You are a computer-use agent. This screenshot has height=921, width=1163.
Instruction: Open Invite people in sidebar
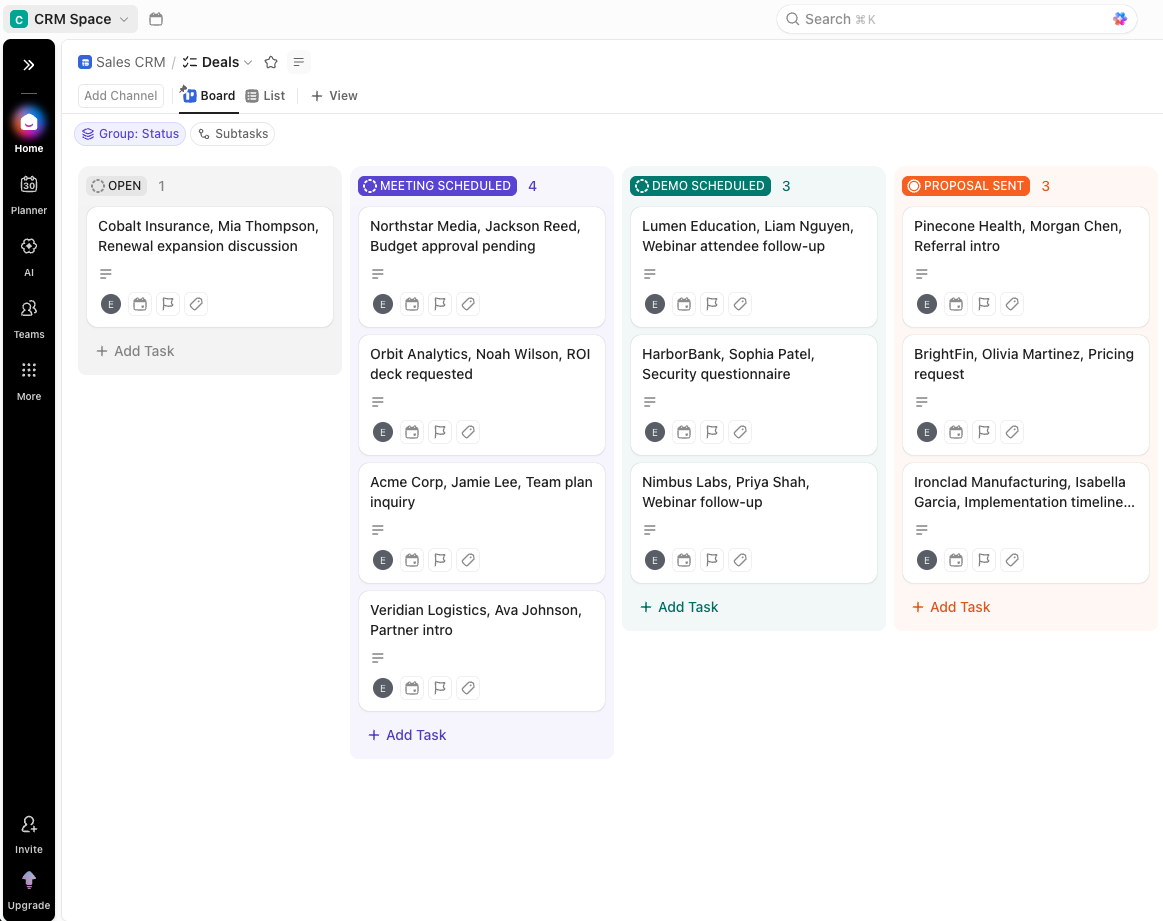[28, 834]
